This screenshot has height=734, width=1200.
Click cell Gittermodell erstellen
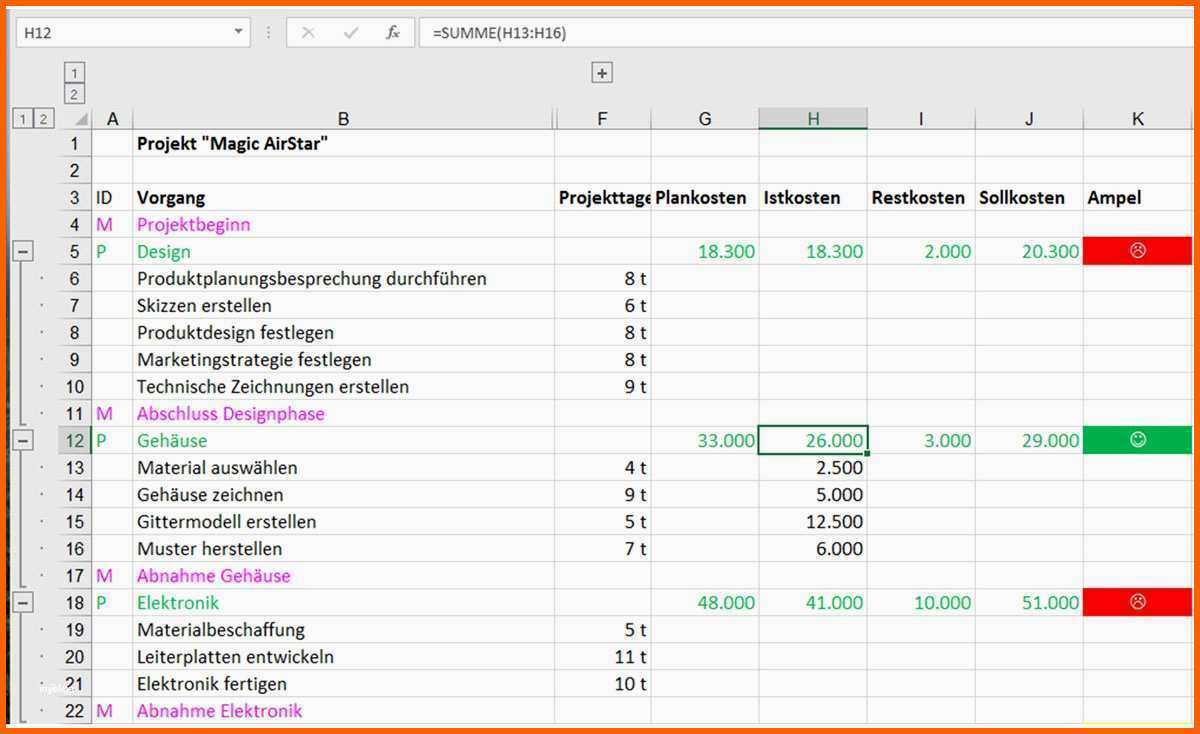[343, 522]
